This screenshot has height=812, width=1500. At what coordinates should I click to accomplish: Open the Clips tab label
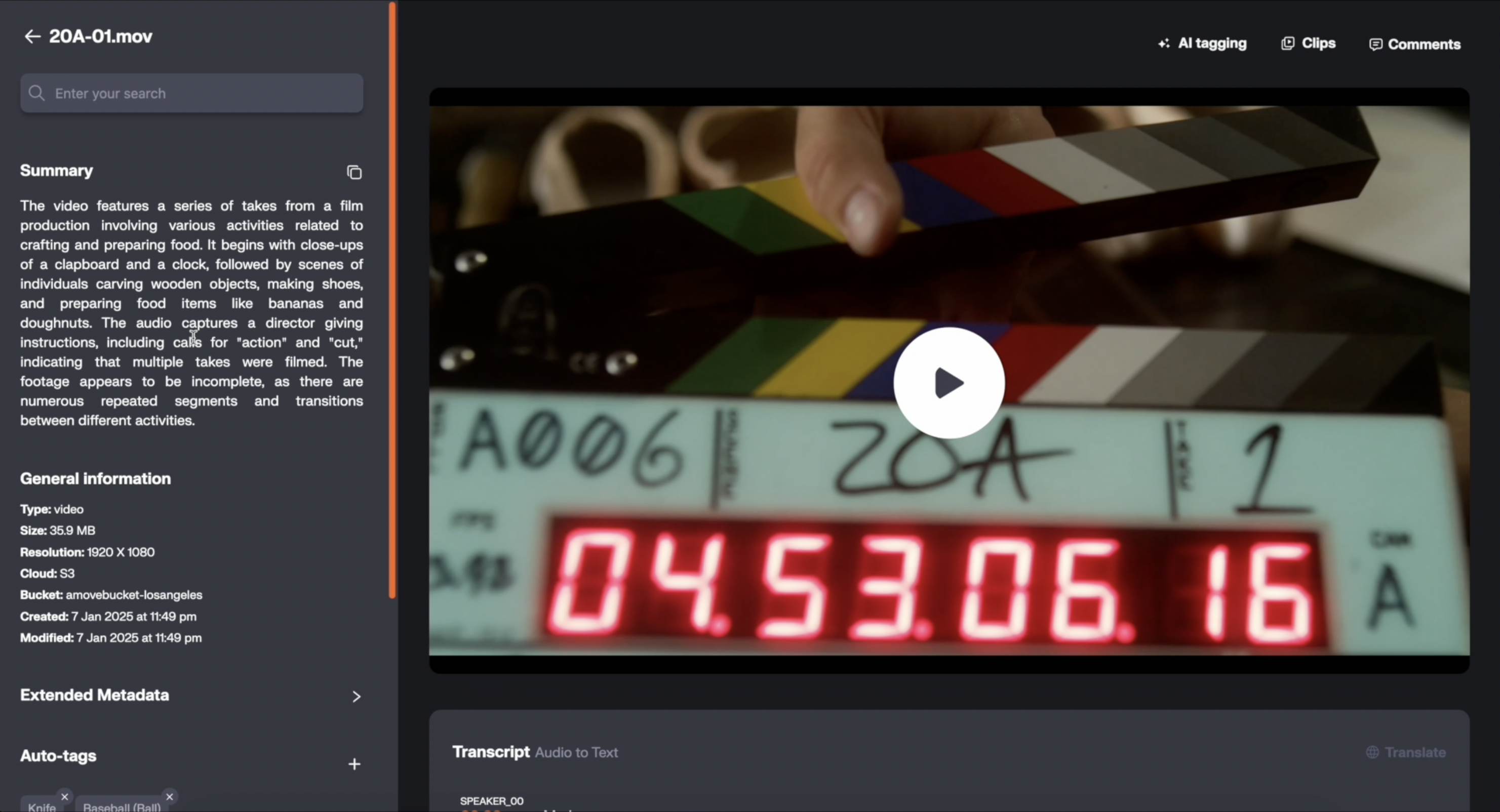(x=1318, y=44)
